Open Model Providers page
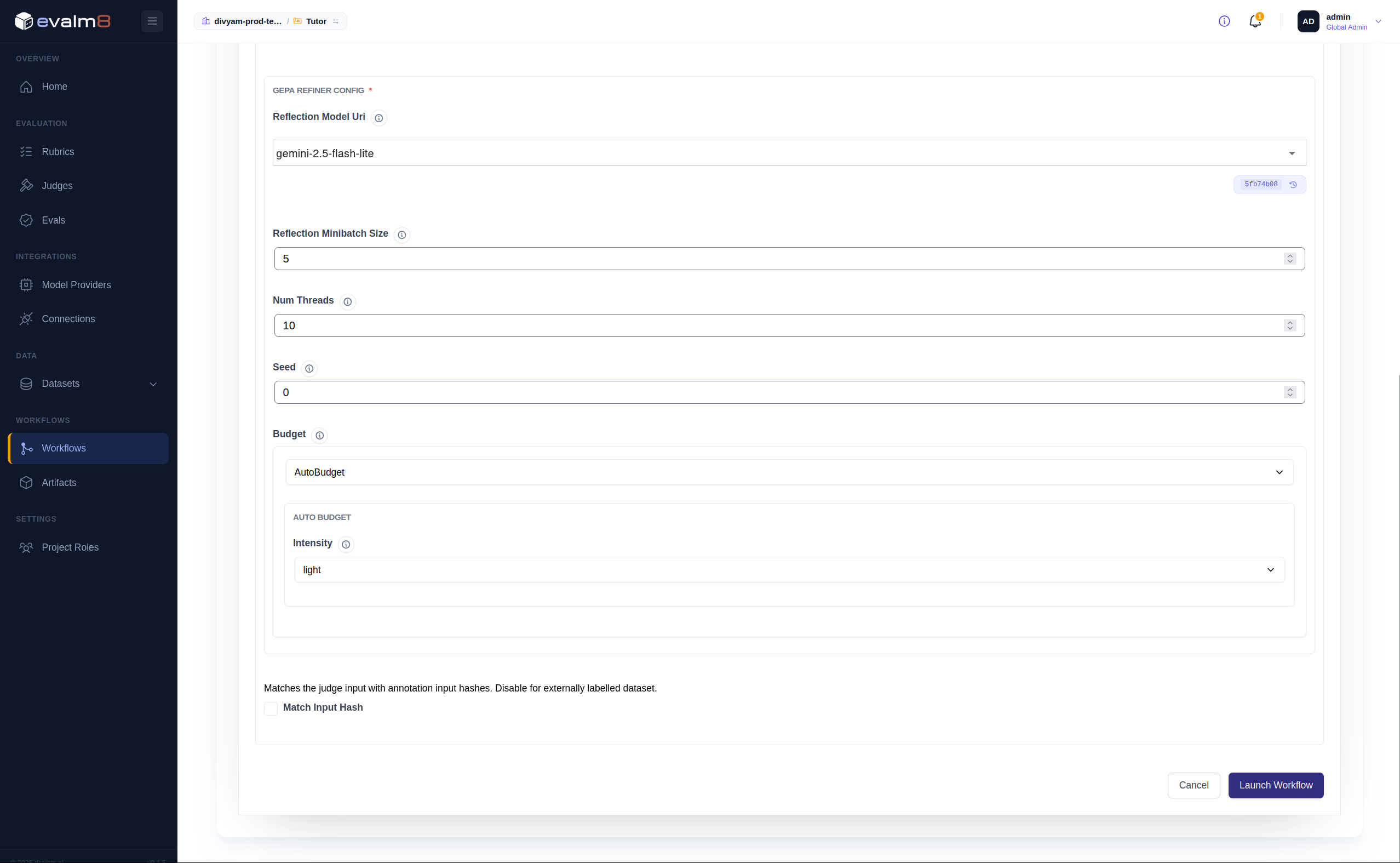The width and height of the screenshot is (1400, 863). (88, 285)
